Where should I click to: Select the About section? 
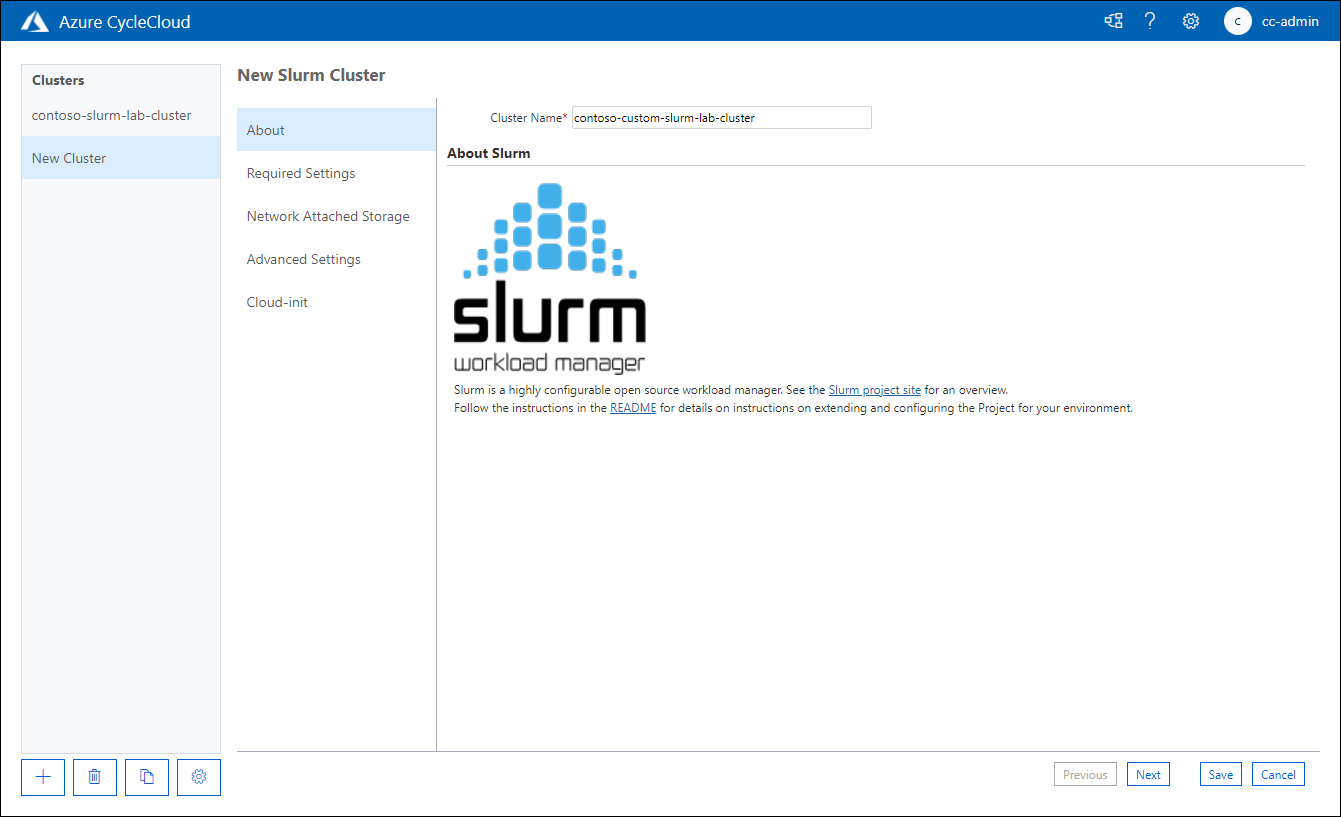click(265, 129)
